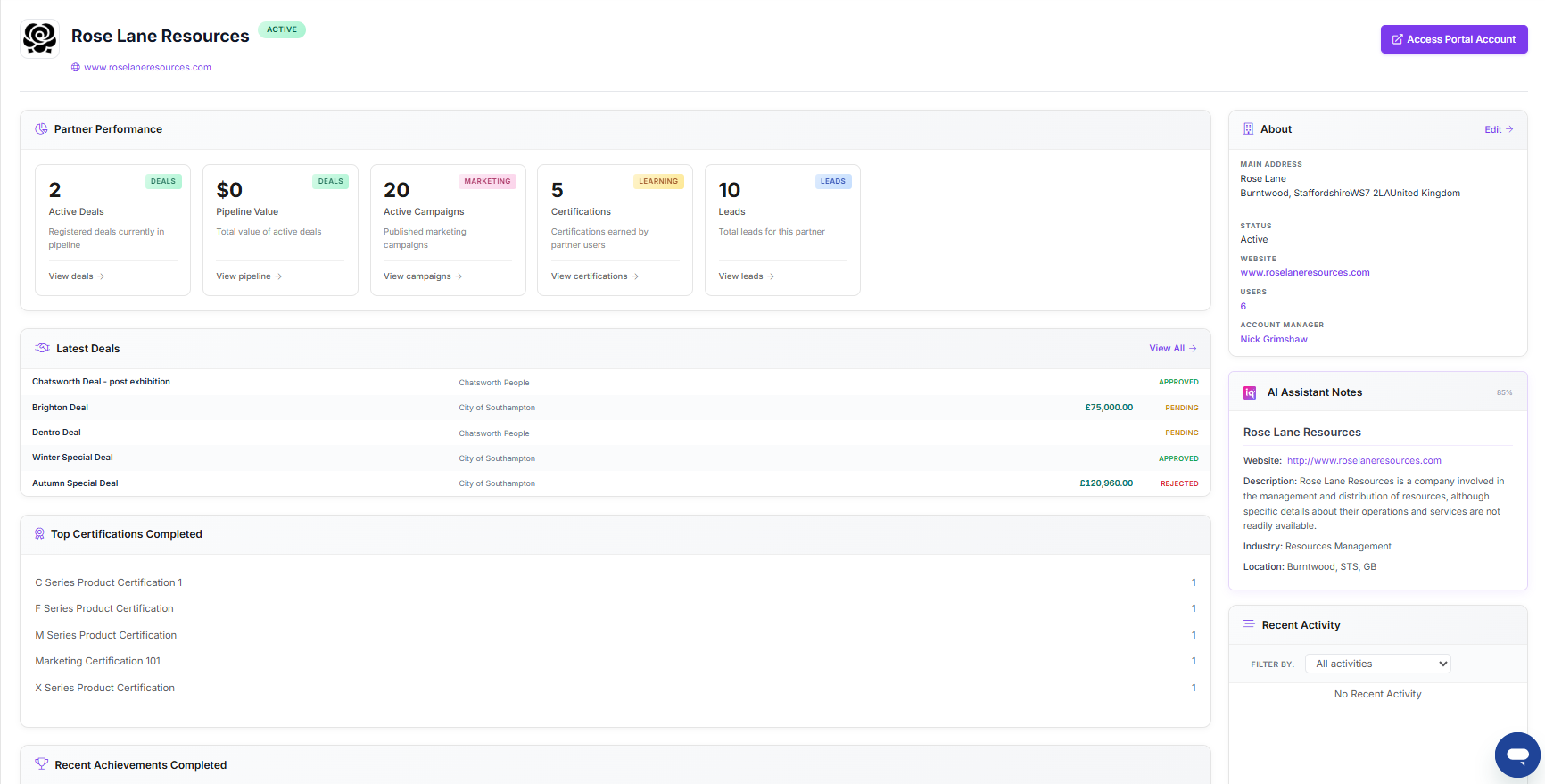1545x784 pixels.
Task: Click Edit in the About panel
Action: coord(1492,129)
